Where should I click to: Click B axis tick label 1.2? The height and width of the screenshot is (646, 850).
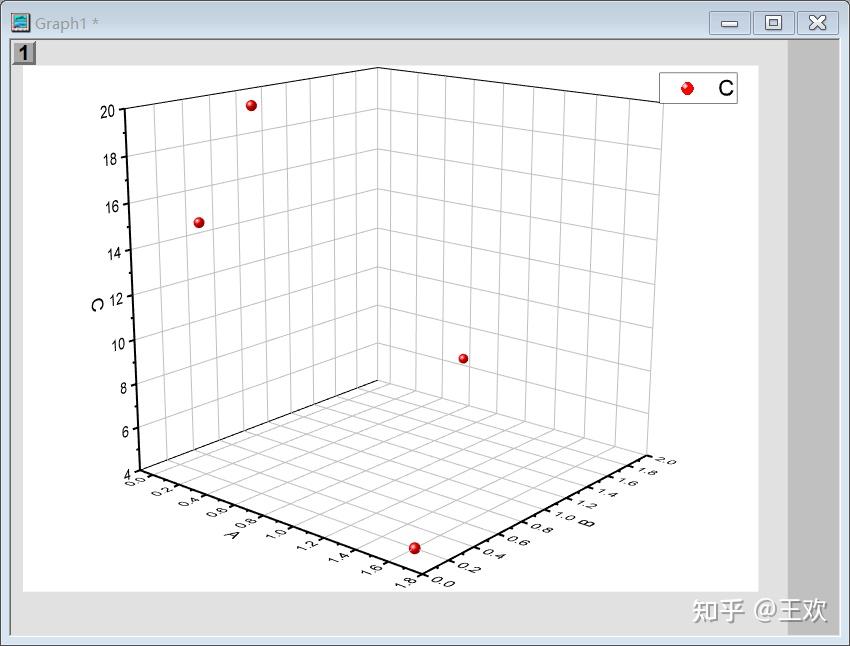click(x=587, y=503)
